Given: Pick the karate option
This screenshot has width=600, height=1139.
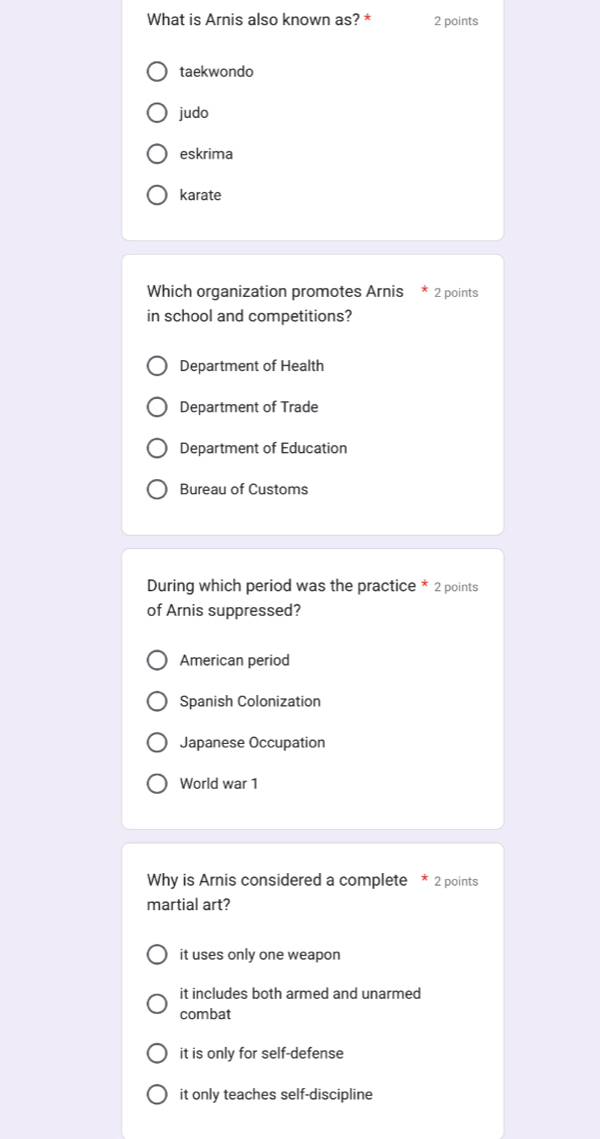Looking at the screenshot, I should tap(157, 195).
